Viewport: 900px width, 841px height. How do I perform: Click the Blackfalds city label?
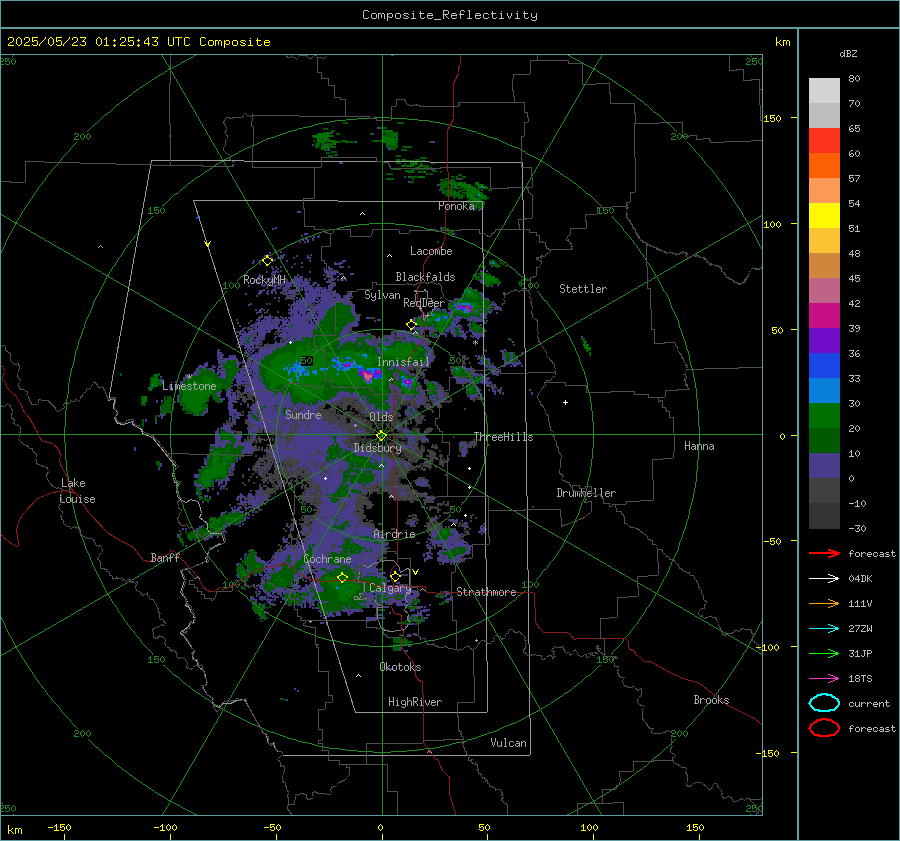tap(425, 277)
